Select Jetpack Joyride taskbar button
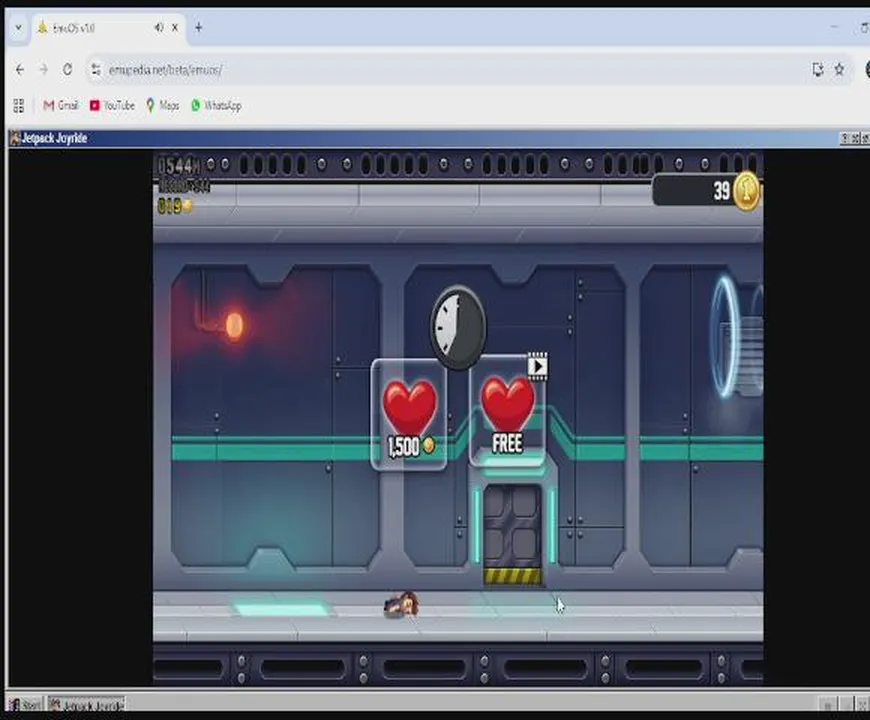The width and height of the screenshot is (870, 720). coord(87,705)
